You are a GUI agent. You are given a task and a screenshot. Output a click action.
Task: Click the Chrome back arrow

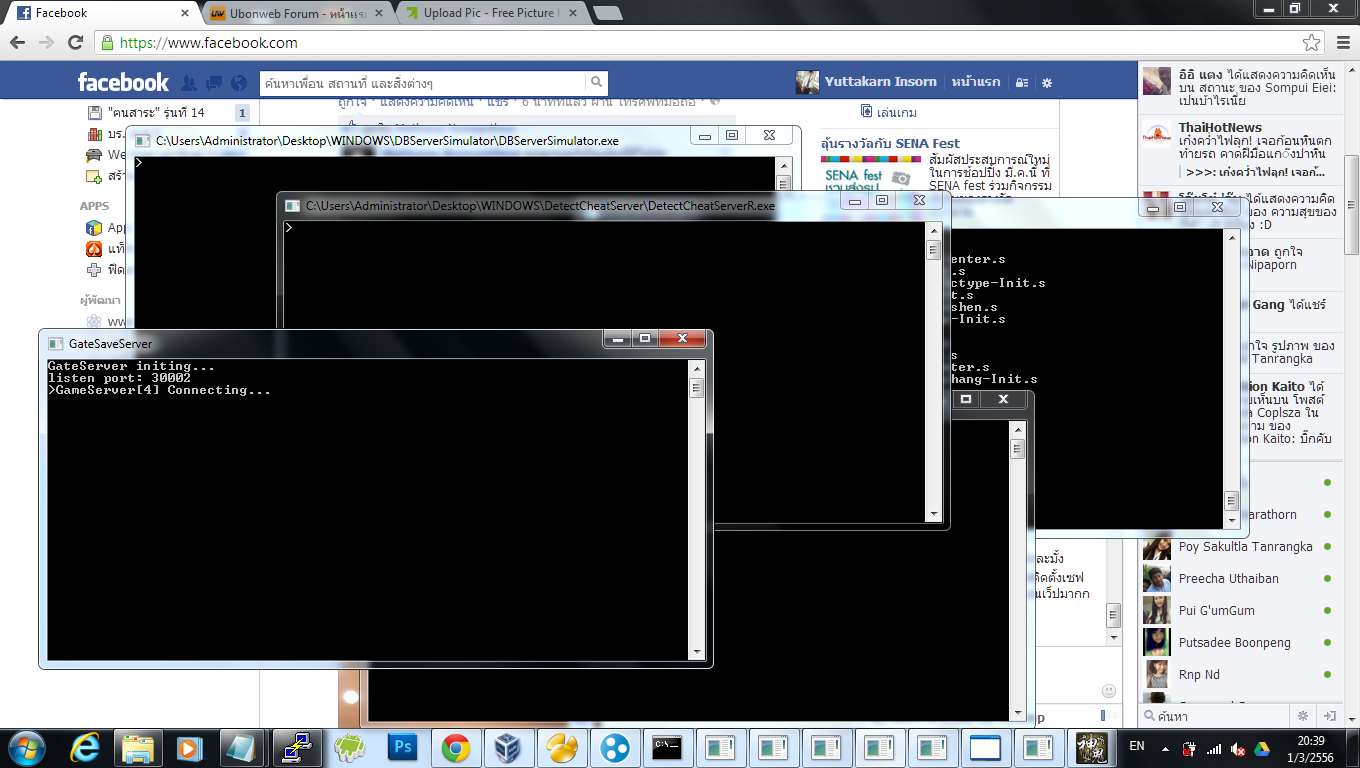[18, 43]
